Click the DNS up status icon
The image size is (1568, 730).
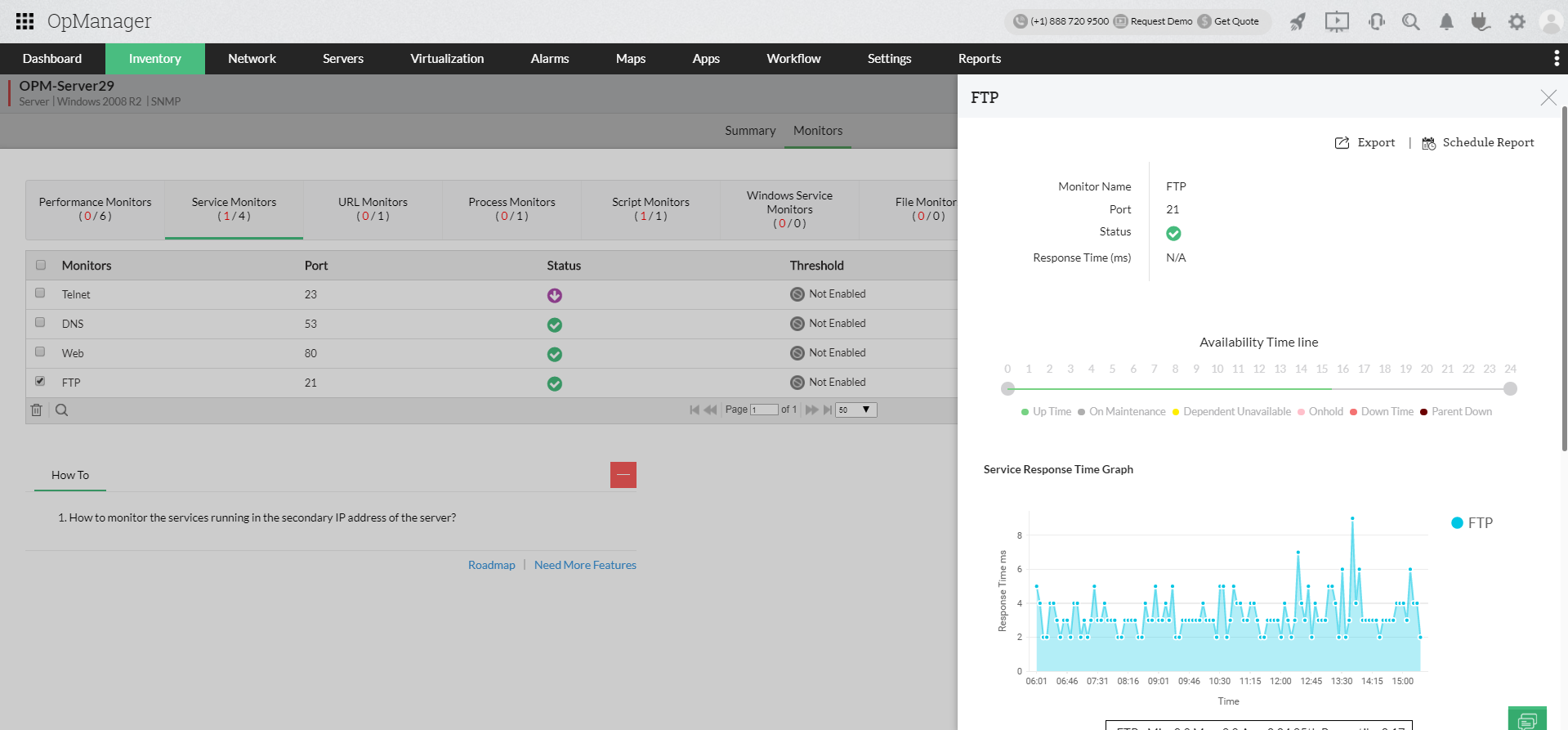tap(555, 325)
